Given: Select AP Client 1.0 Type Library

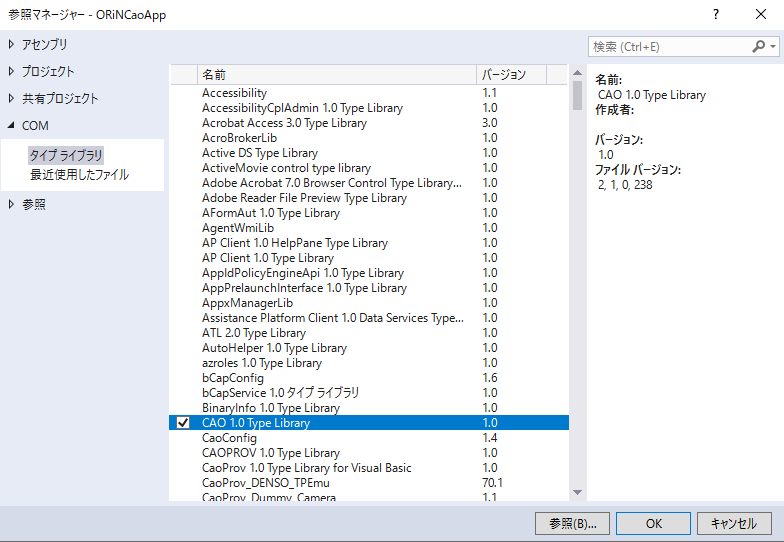Looking at the screenshot, I should pyautogui.click(x=369, y=258).
